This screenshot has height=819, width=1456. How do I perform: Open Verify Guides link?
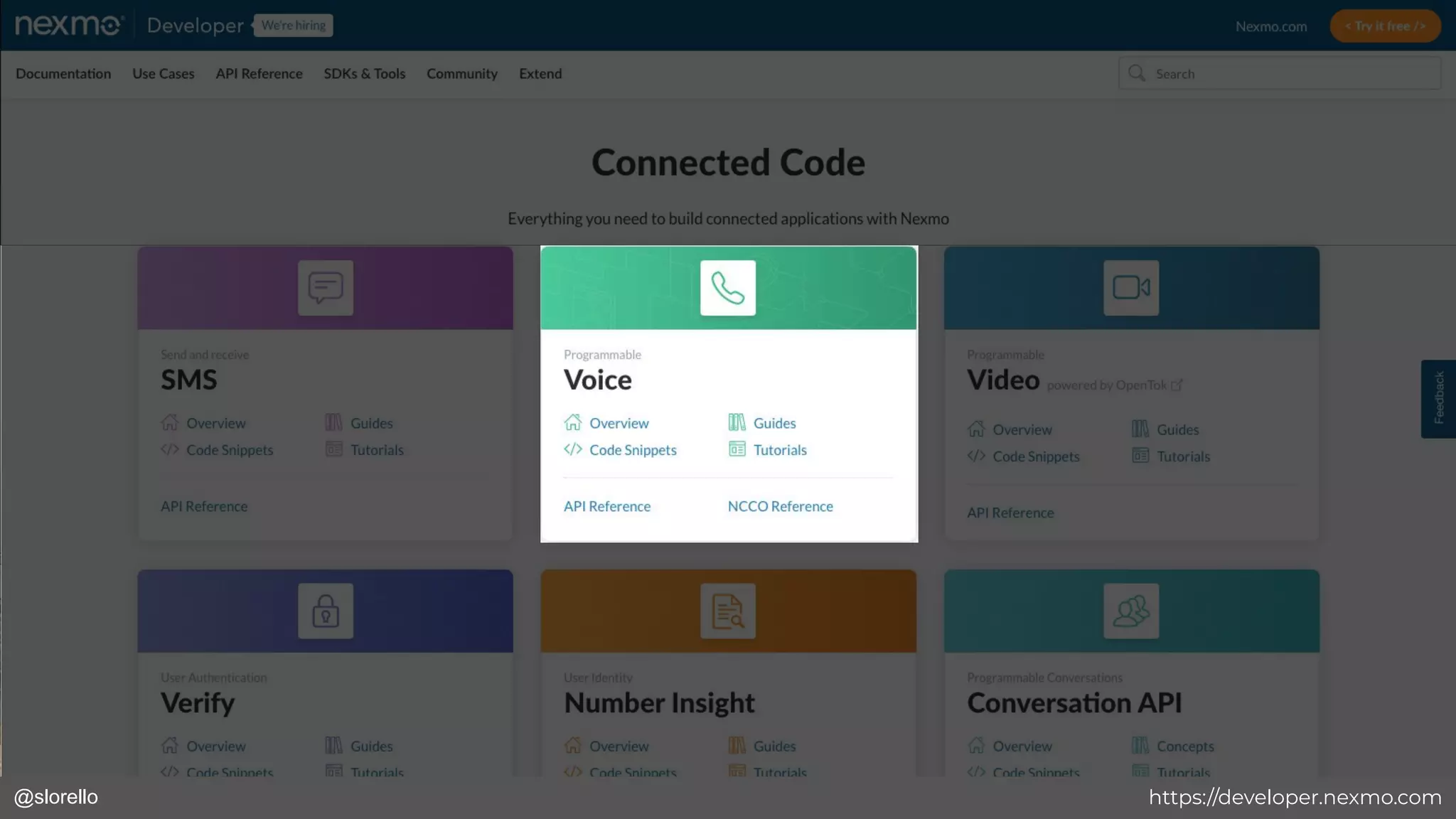(x=371, y=746)
